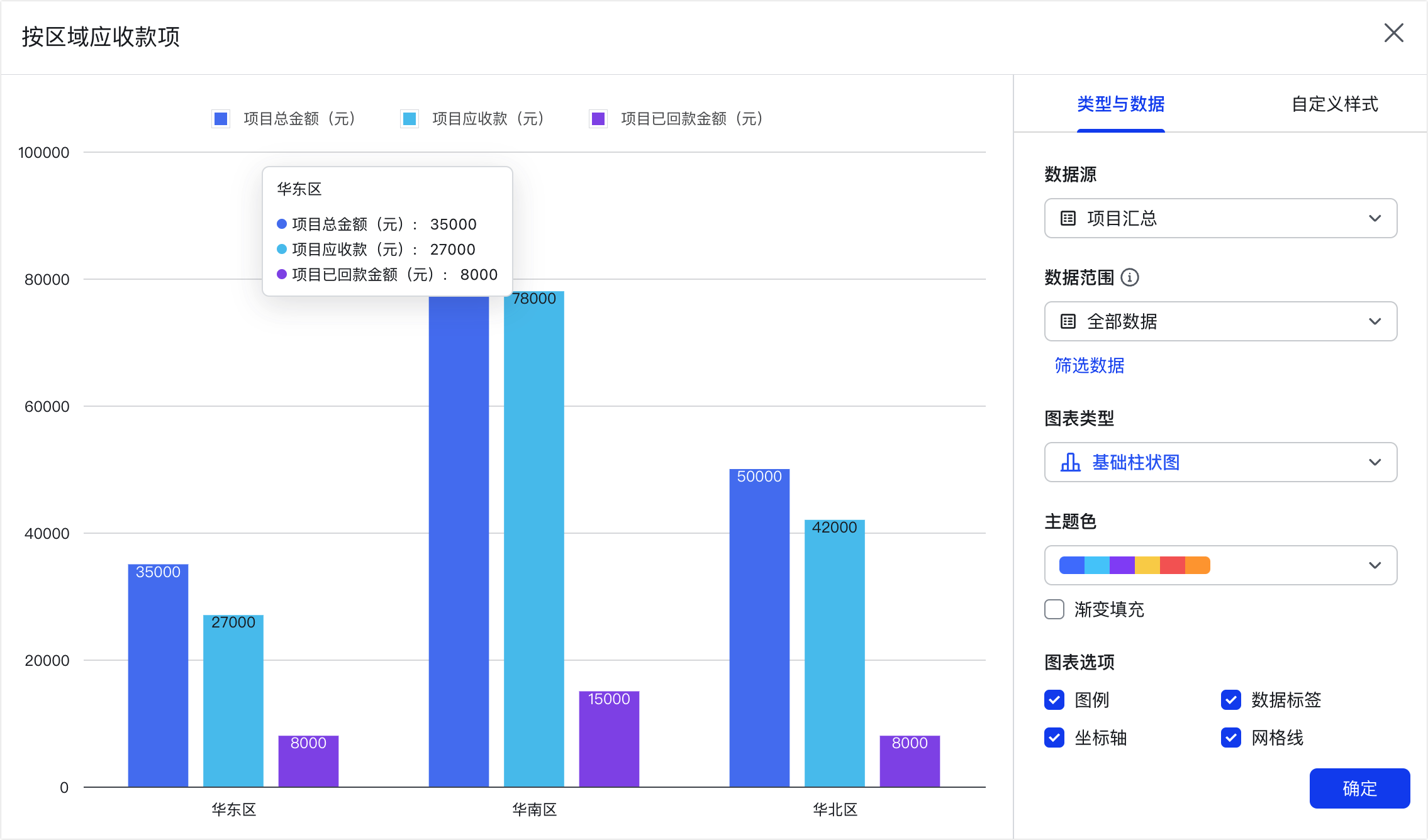The width and height of the screenshot is (1428, 840).
Task: Click the table icon in 项目汇总 field
Action: (x=1068, y=218)
